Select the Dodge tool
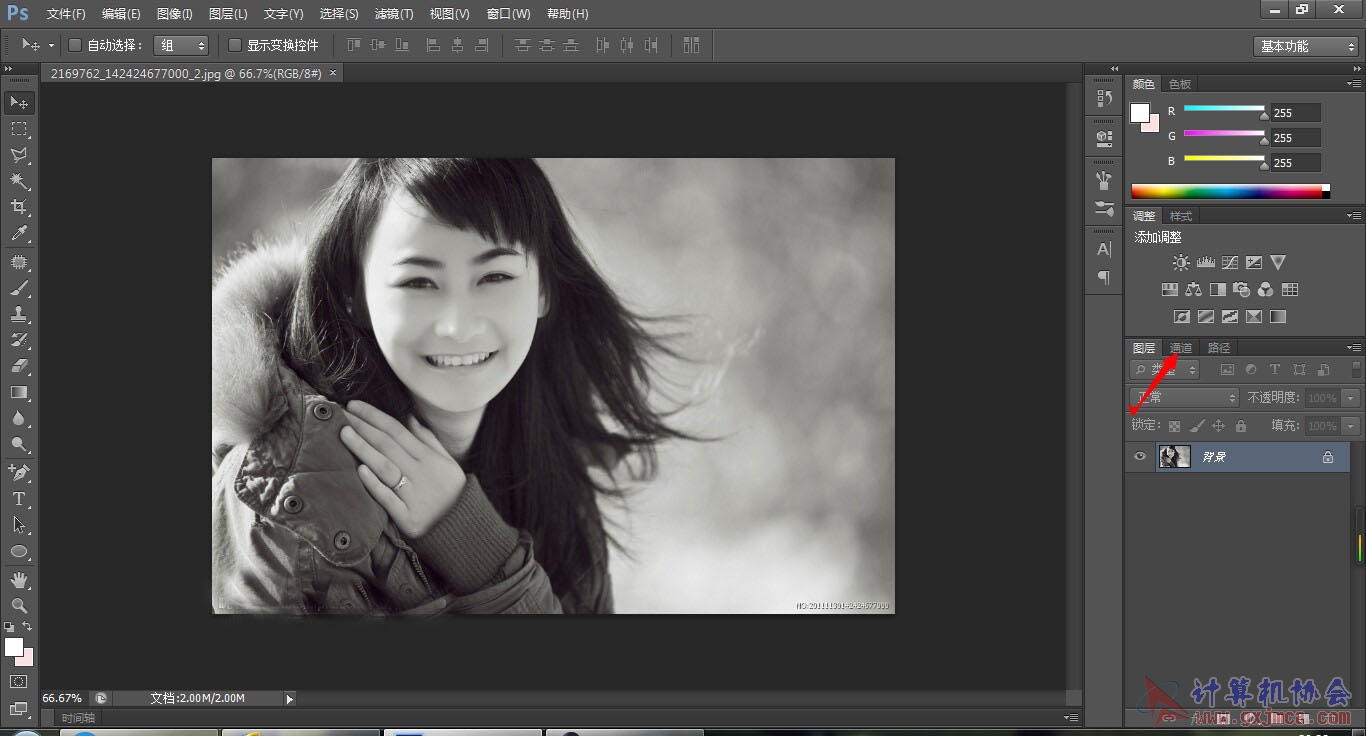The width and height of the screenshot is (1366, 736). [19, 444]
